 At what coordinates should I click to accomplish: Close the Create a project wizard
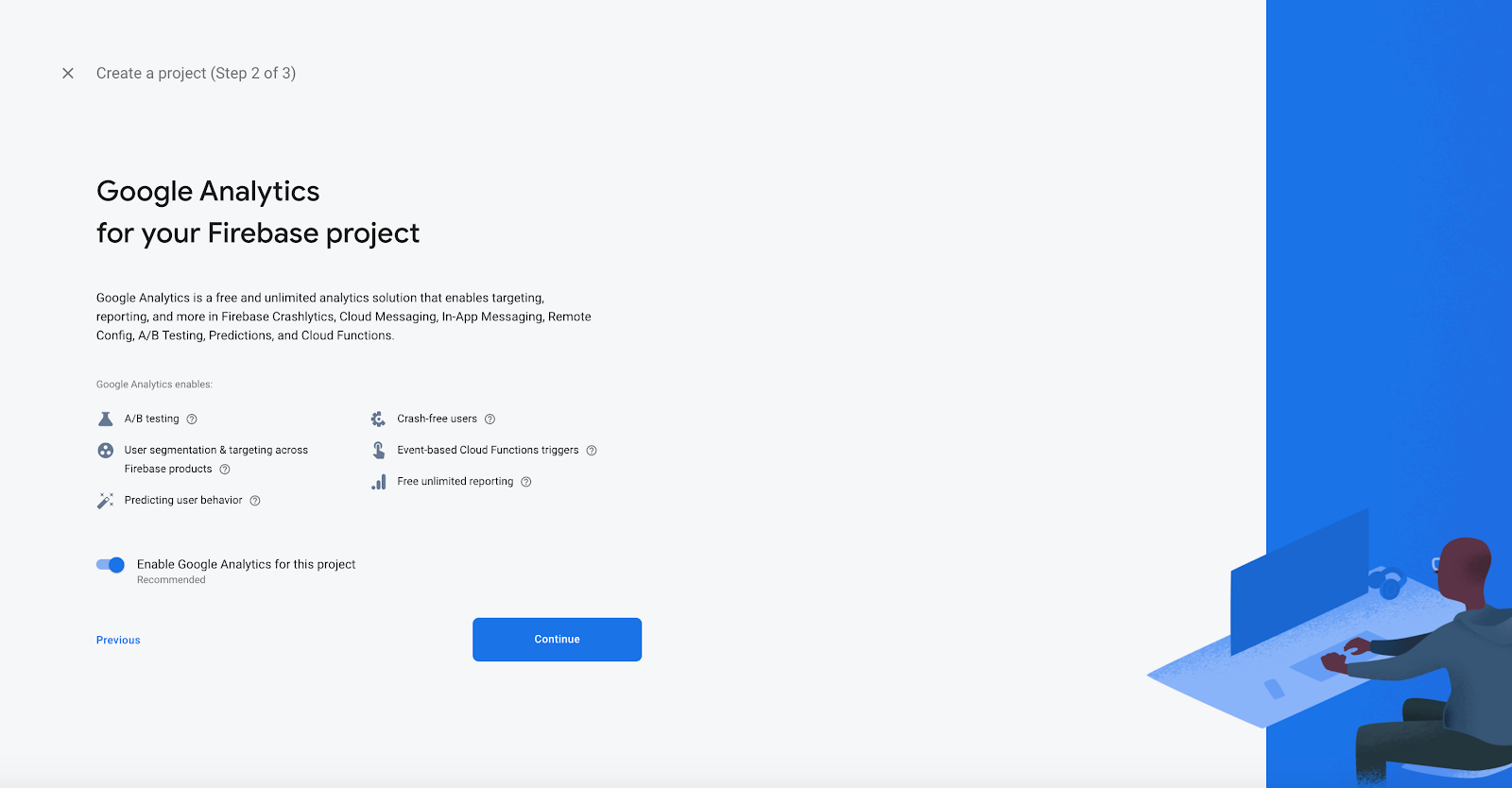coord(68,73)
